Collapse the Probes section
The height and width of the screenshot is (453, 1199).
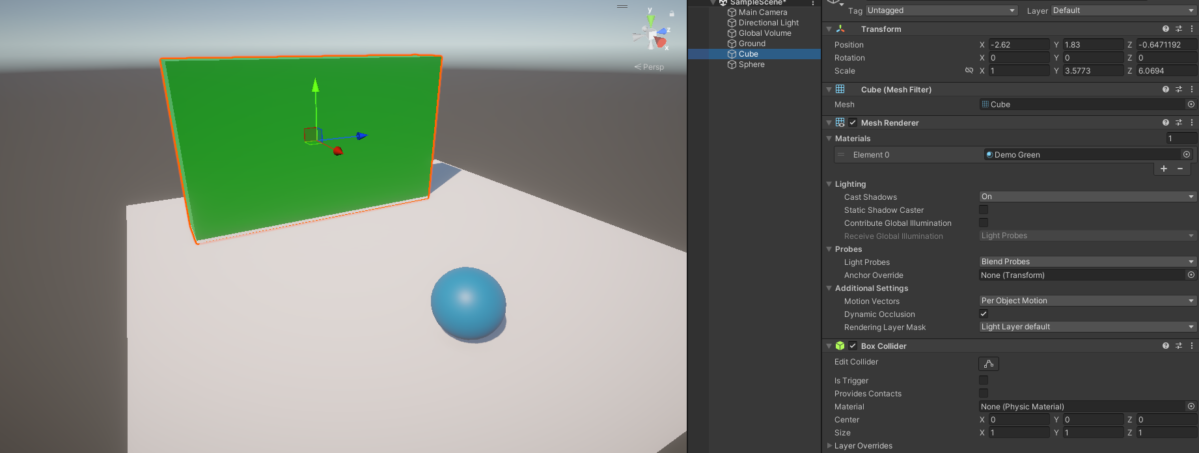point(829,249)
